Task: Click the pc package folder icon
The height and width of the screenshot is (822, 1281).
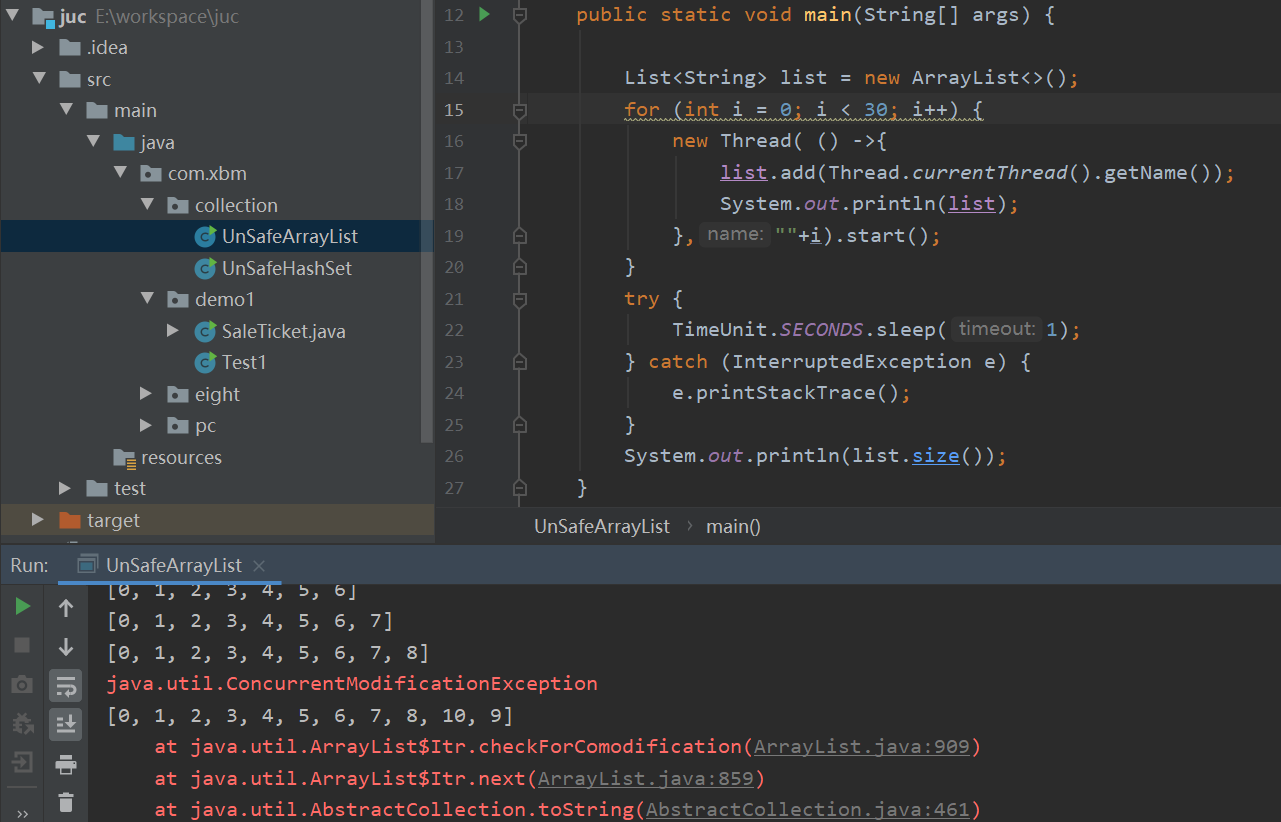Action: click(178, 425)
